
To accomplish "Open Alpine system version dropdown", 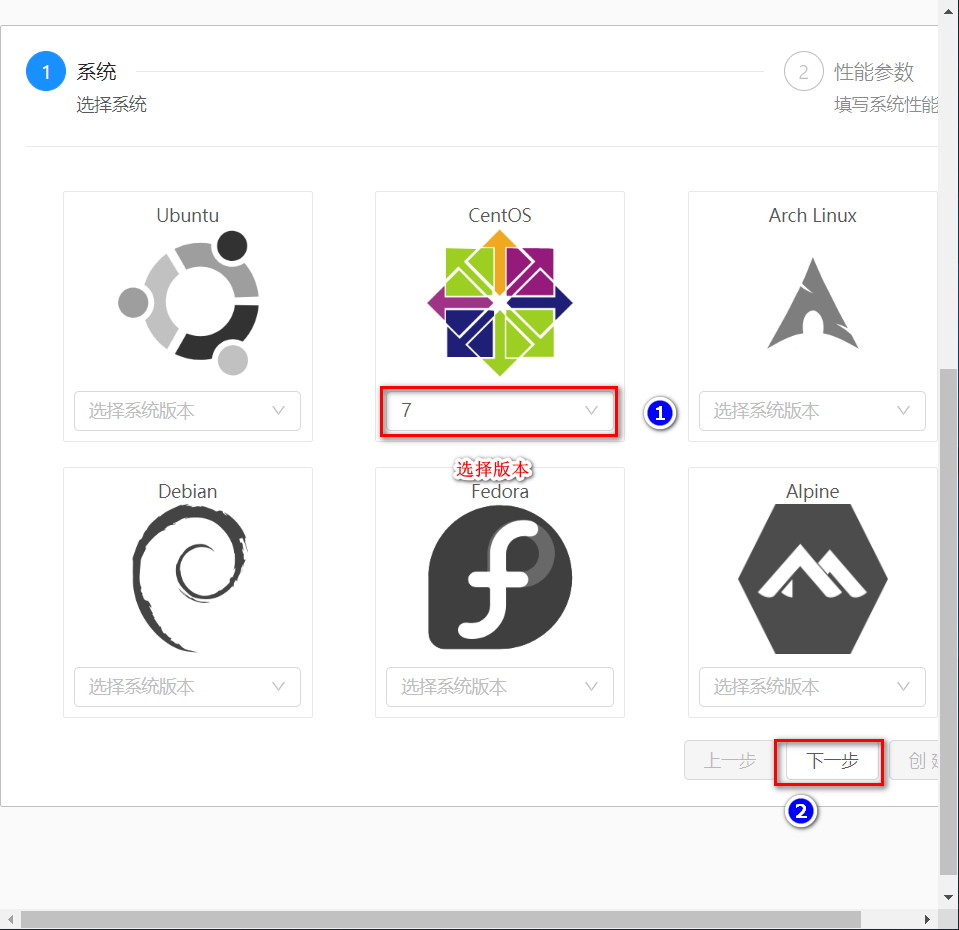I will [x=812, y=687].
